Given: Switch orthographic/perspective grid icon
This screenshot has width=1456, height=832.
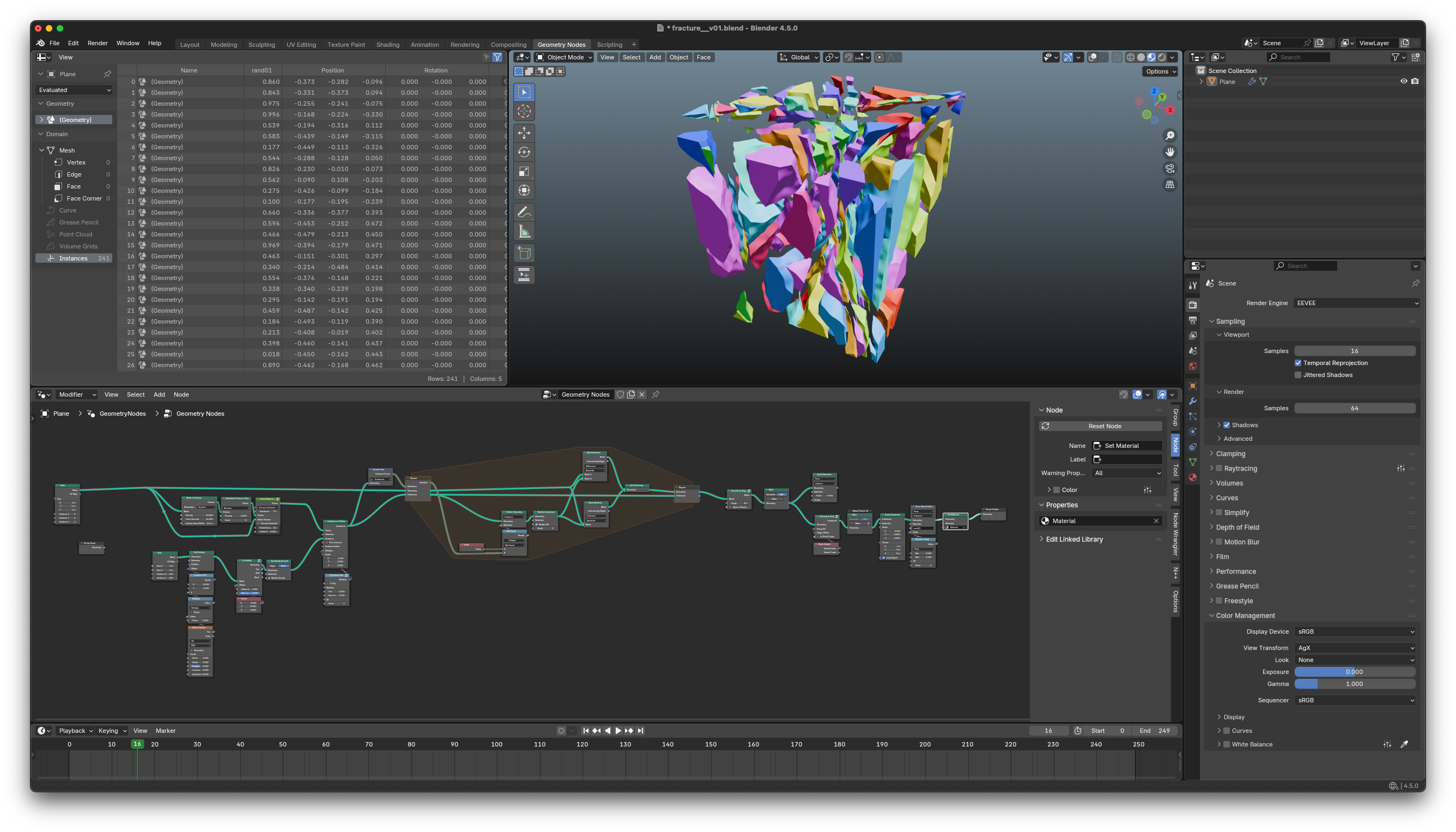Looking at the screenshot, I should [x=1170, y=185].
